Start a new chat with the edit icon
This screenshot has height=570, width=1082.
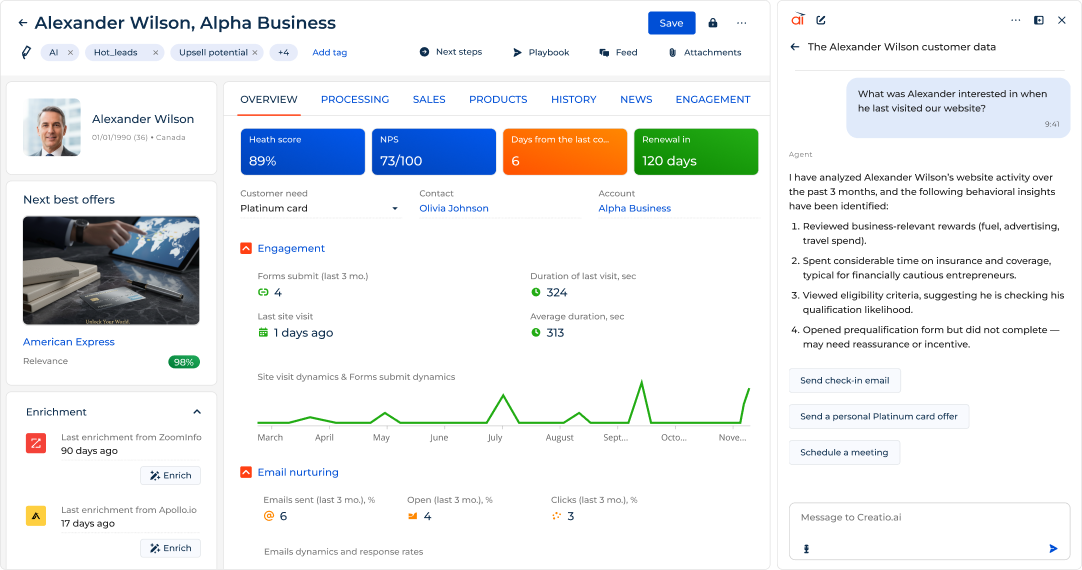pyautogui.click(x=821, y=20)
